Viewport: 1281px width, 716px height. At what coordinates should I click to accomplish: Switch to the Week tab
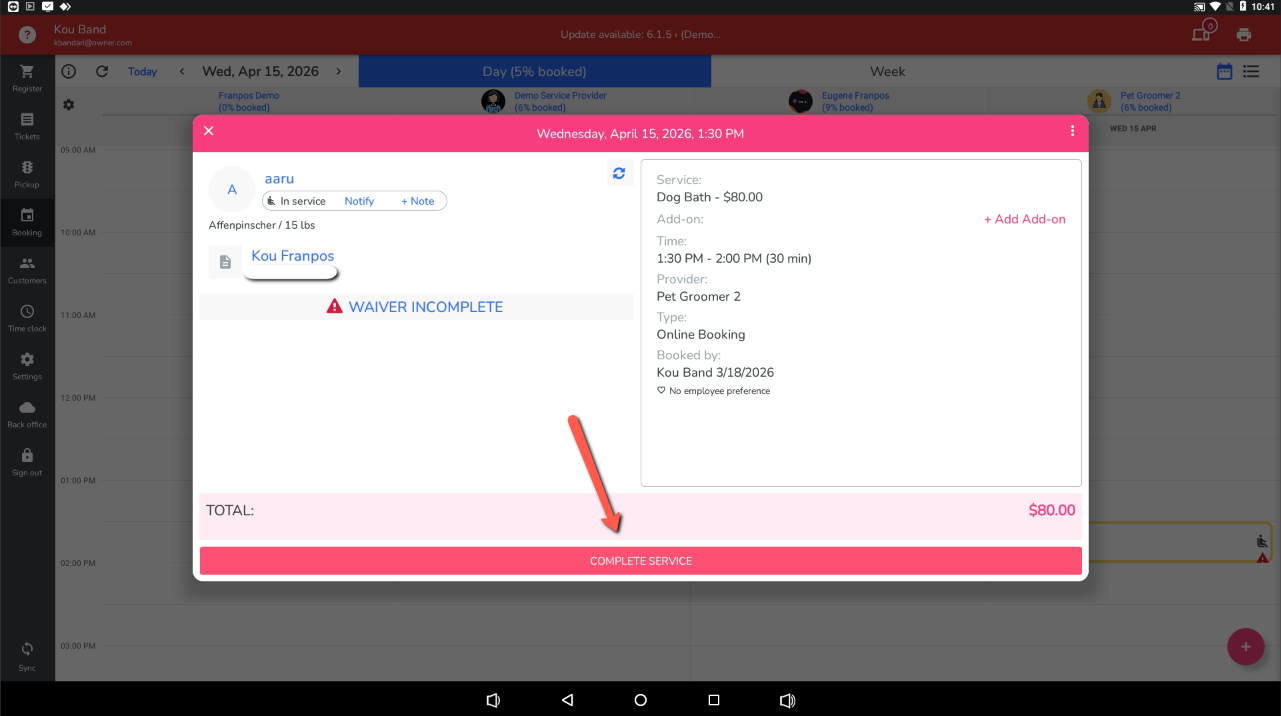tap(887, 71)
